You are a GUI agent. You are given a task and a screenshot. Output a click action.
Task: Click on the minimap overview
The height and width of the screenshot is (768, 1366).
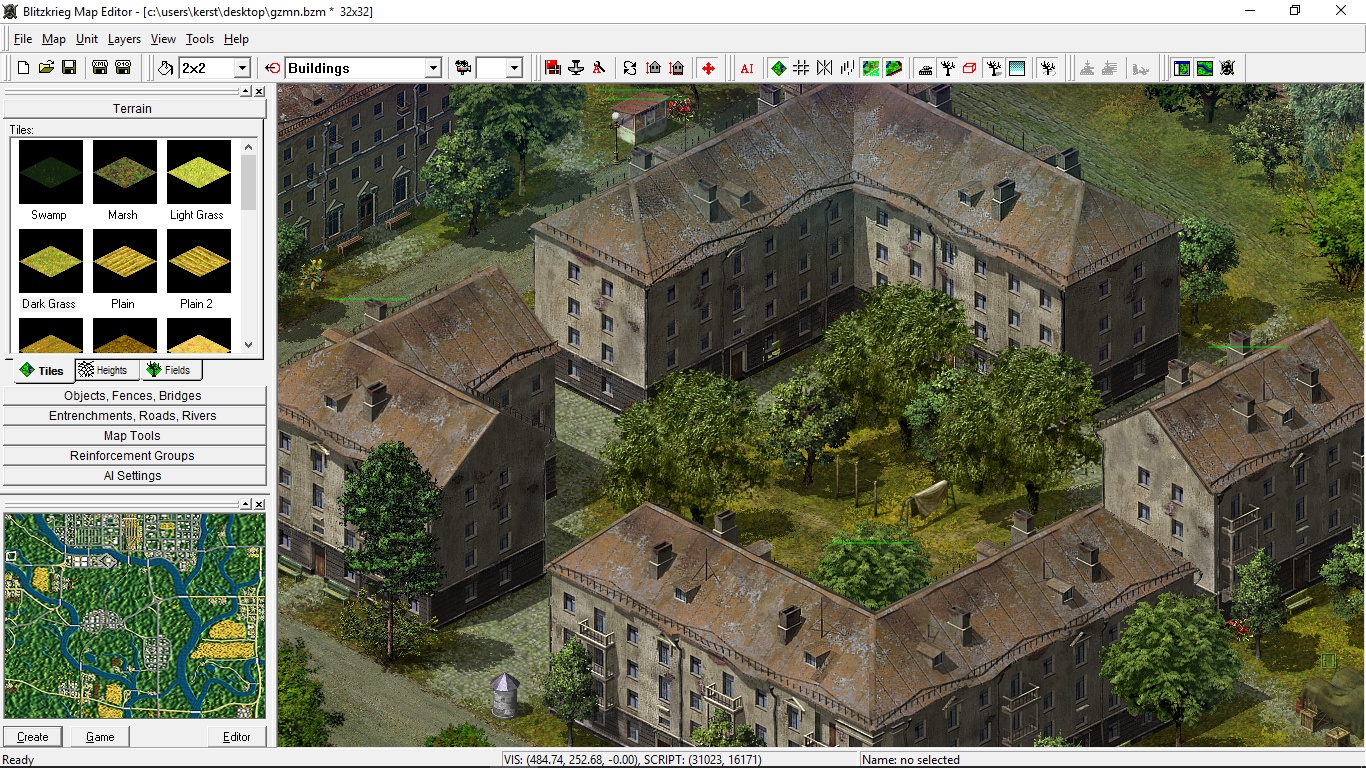135,616
